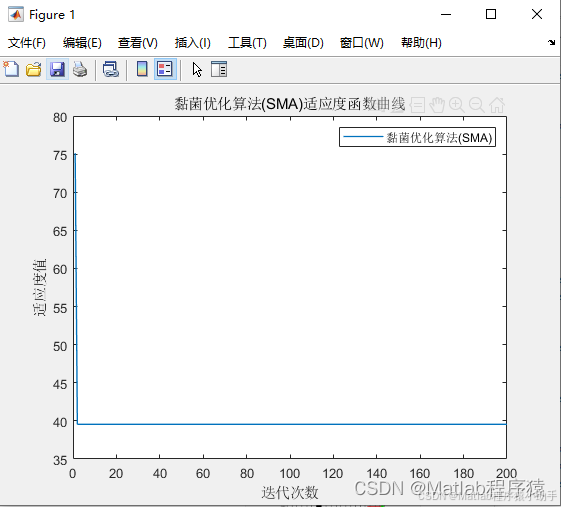
Task: Open the 帮助(H) menu
Action: [x=421, y=43]
